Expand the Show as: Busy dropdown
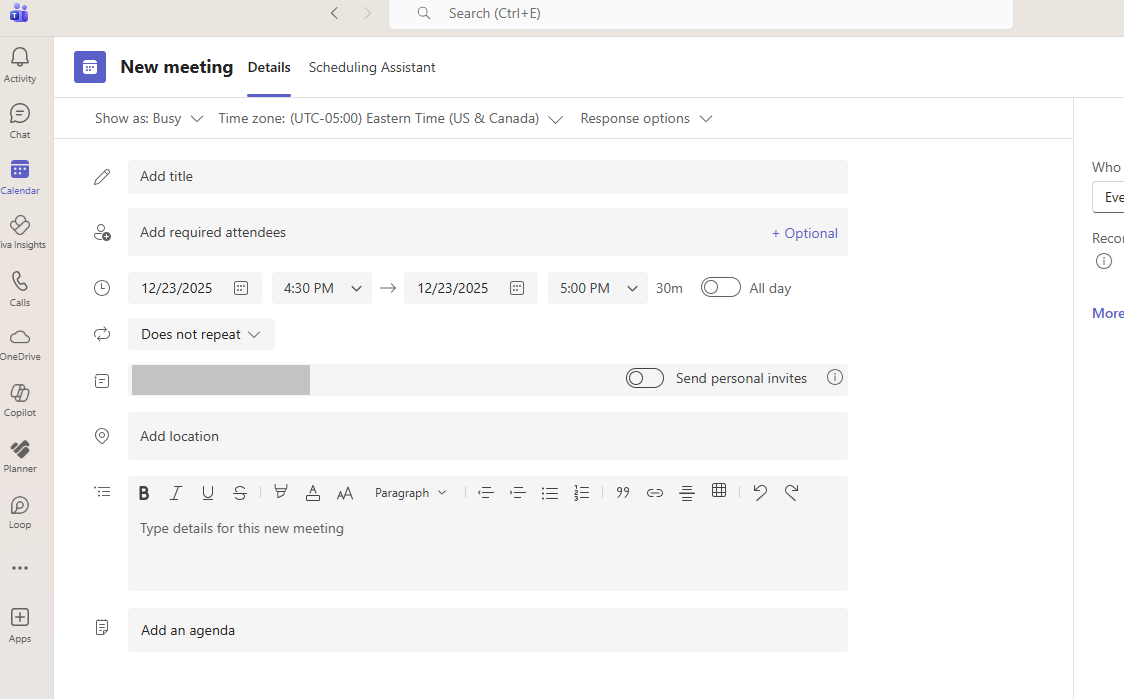 pos(149,118)
